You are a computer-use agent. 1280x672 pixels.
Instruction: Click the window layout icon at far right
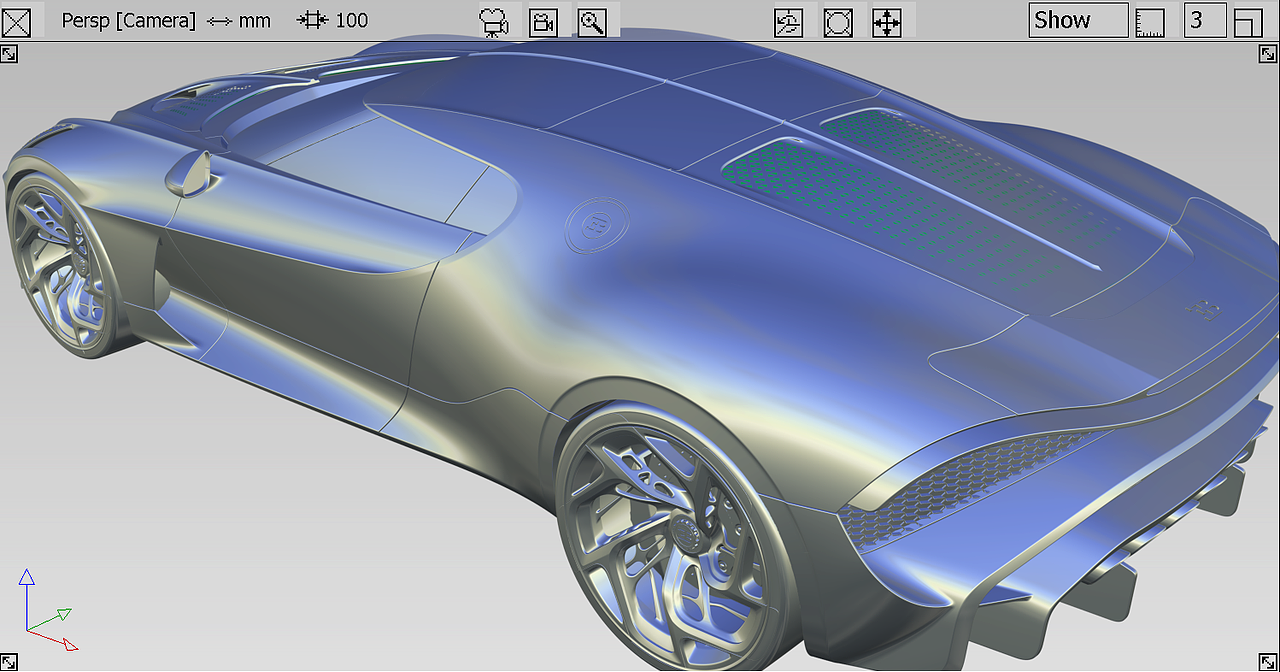(x=1249, y=20)
